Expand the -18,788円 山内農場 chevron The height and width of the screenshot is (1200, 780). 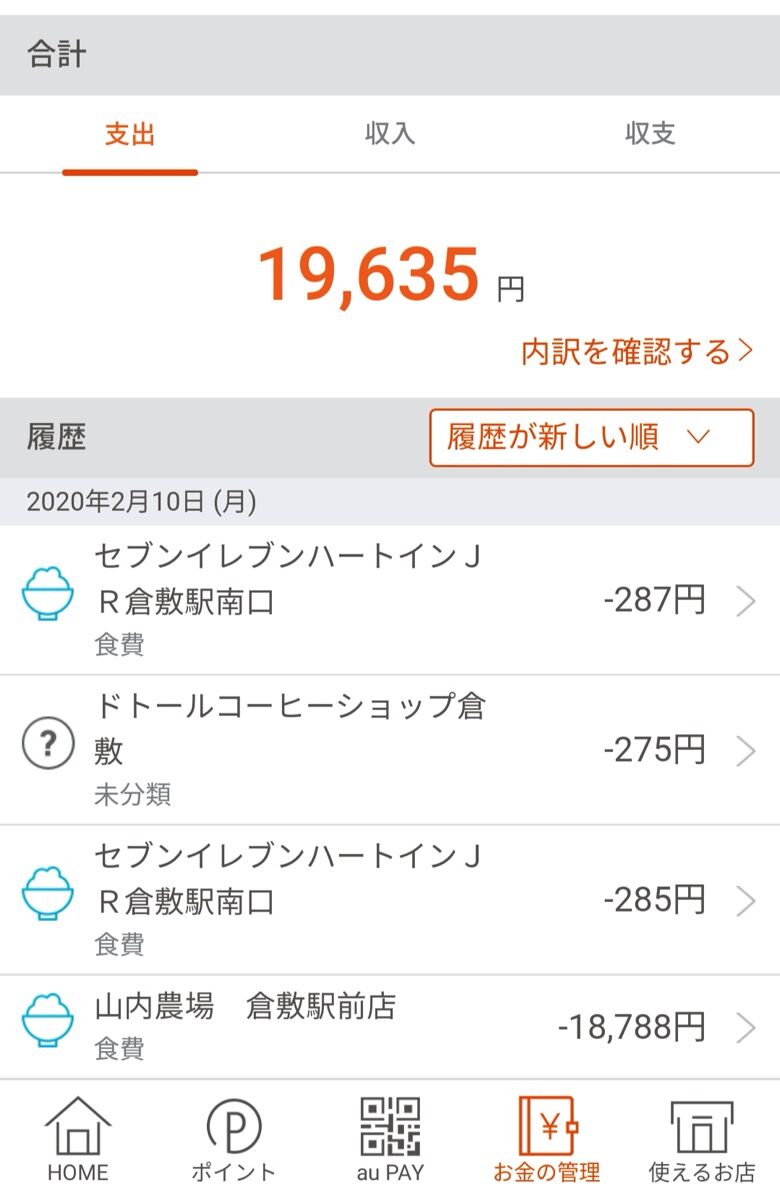746,1027
